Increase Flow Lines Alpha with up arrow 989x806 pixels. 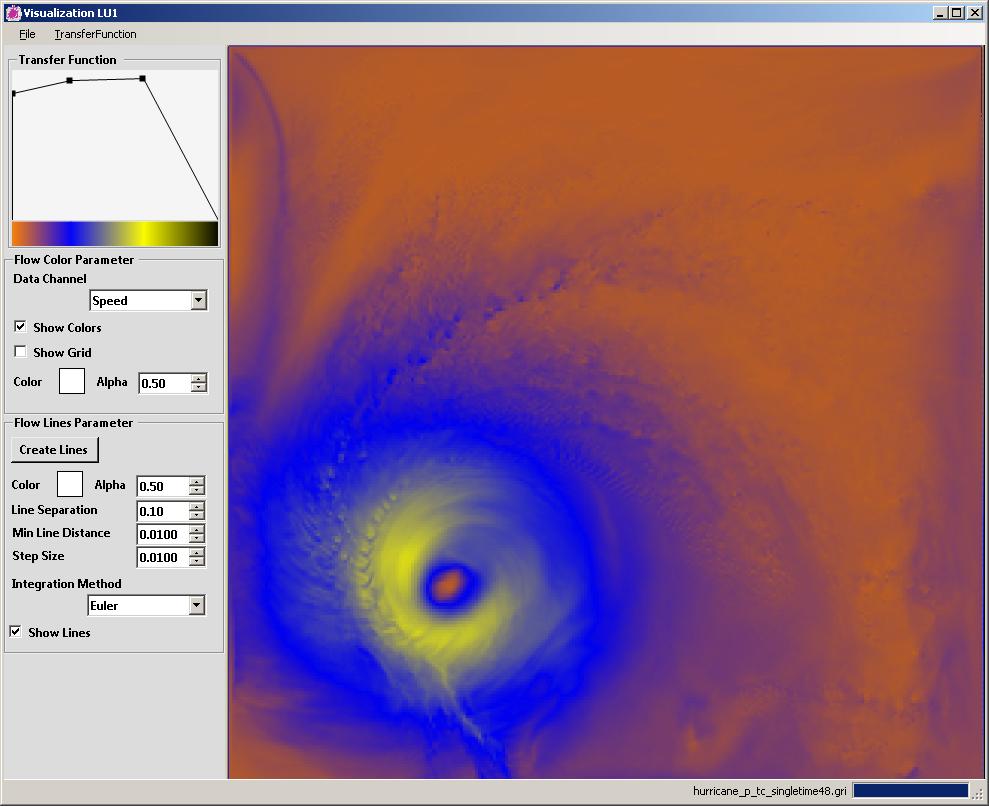(x=196, y=481)
